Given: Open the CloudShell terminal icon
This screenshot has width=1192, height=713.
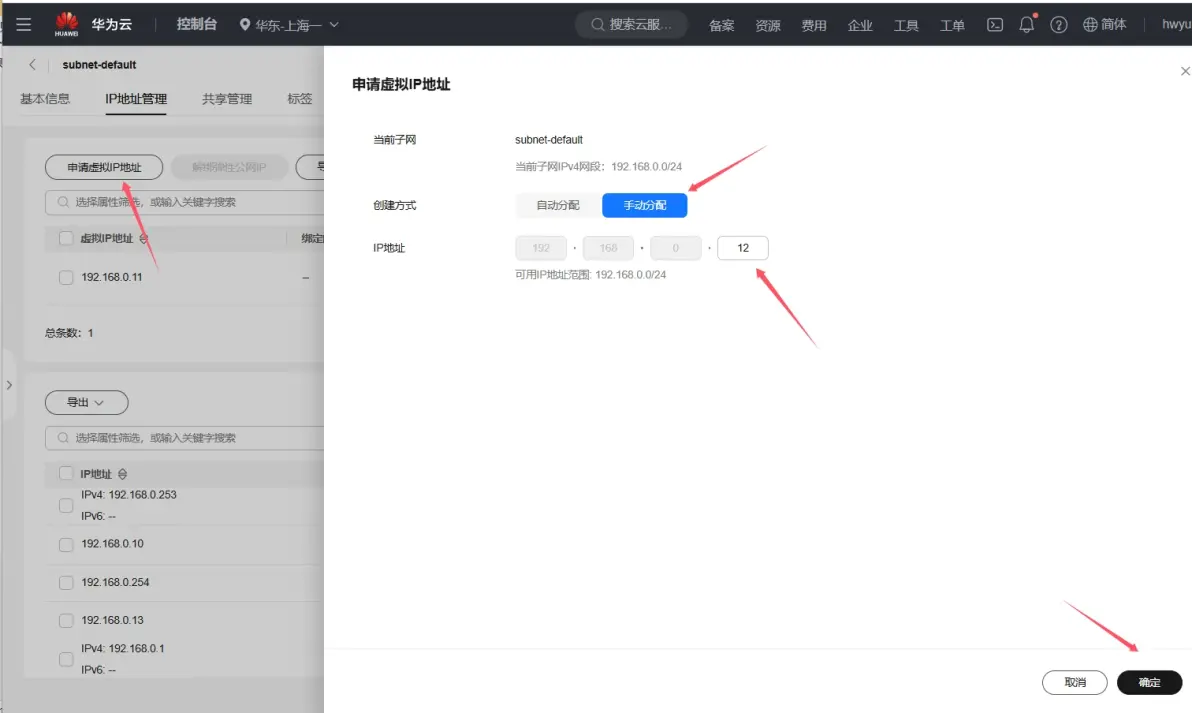Looking at the screenshot, I should [x=994, y=24].
